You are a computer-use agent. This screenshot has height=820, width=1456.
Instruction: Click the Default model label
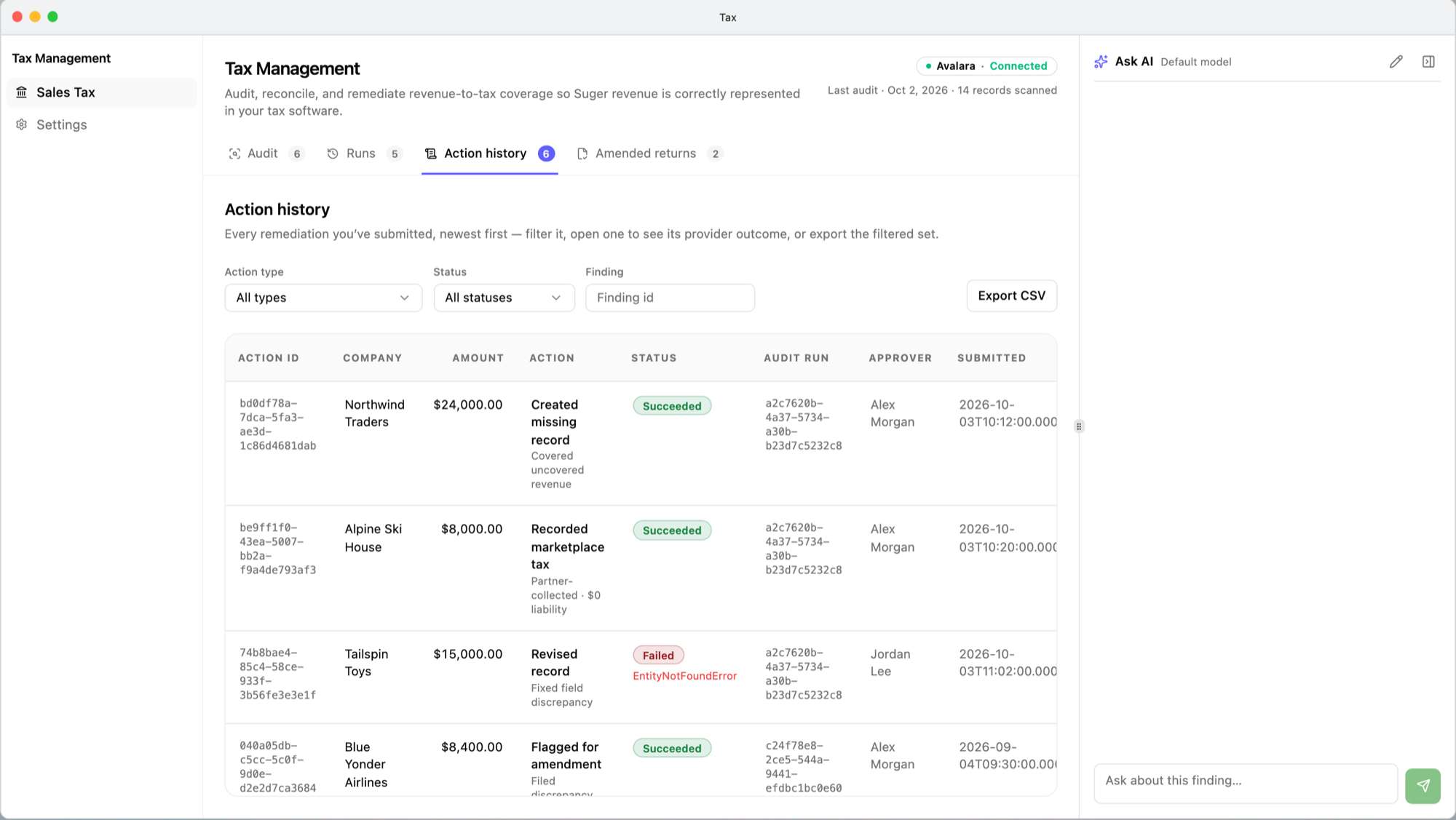click(1195, 62)
